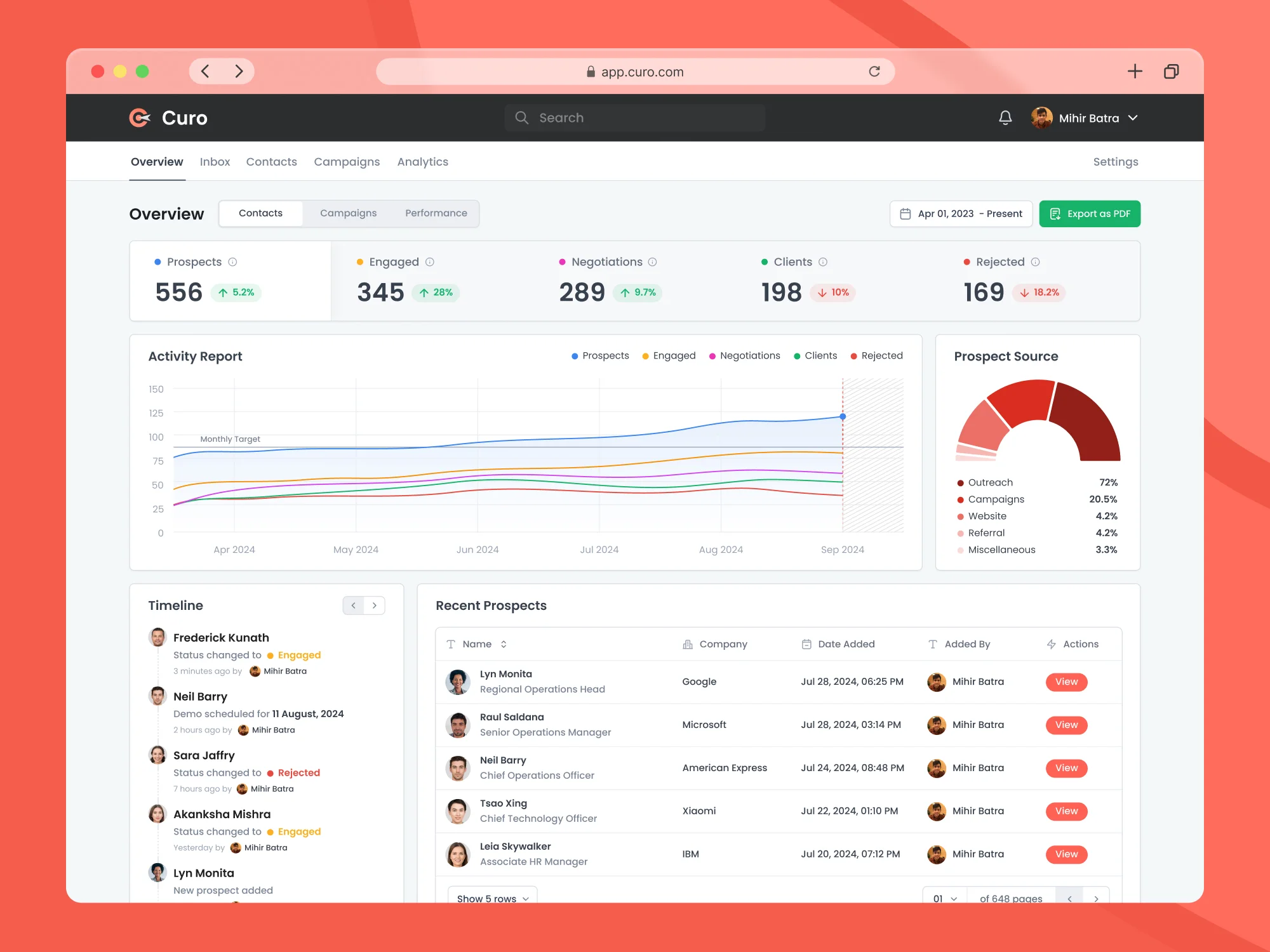Click the info icon next to Prospects

pyautogui.click(x=232, y=262)
